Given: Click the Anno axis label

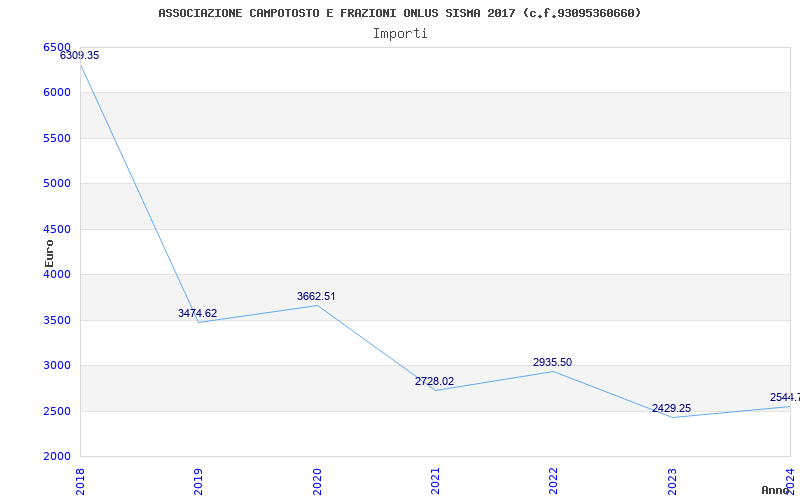Looking at the screenshot, I should click(x=775, y=491).
